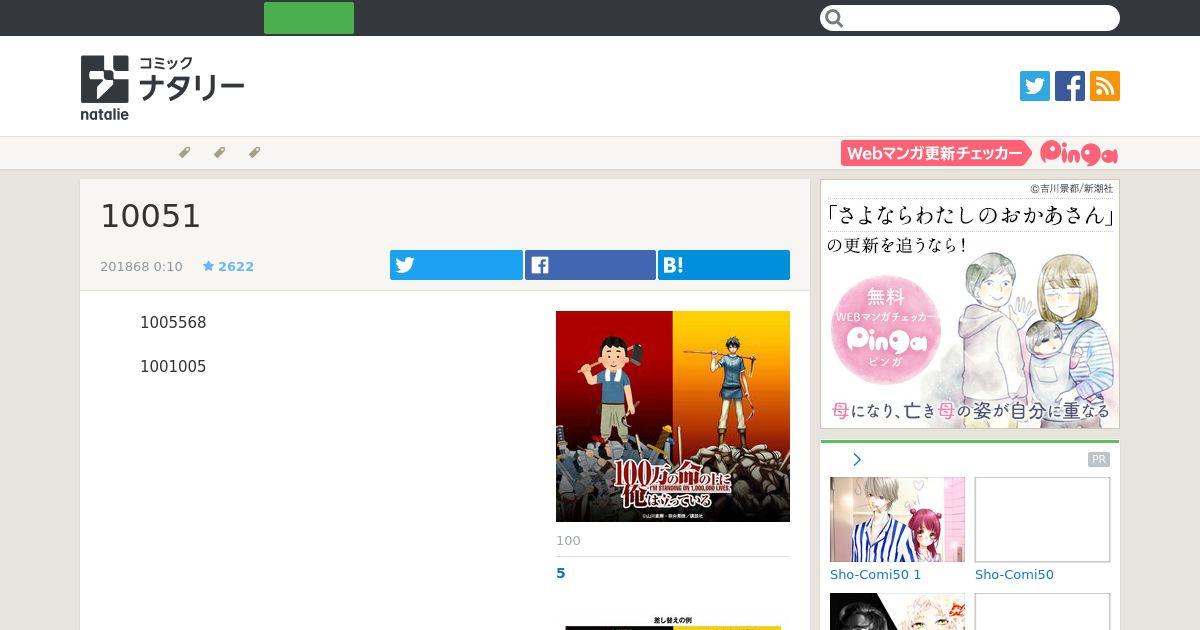The image size is (1200, 630).
Task: Open the Facebook icon in header
Action: (1070, 86)
